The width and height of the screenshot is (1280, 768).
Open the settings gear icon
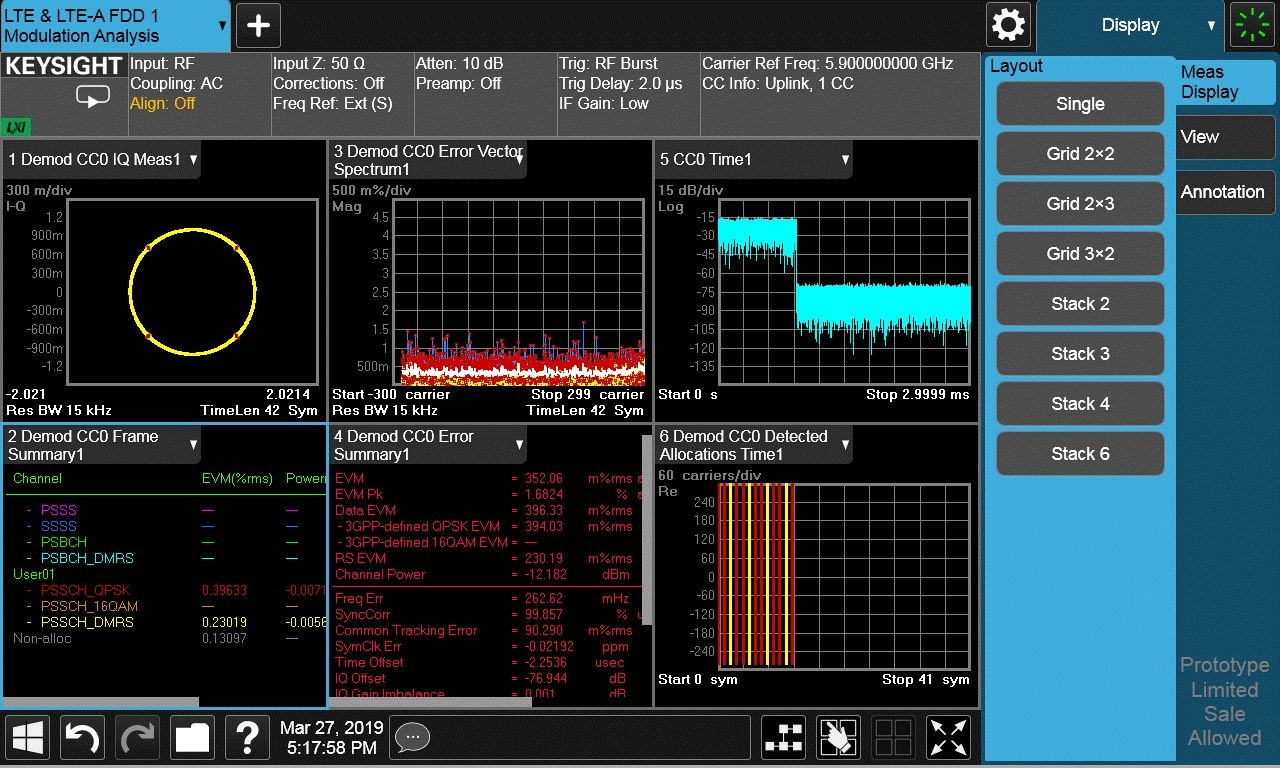click(1008, 25)
